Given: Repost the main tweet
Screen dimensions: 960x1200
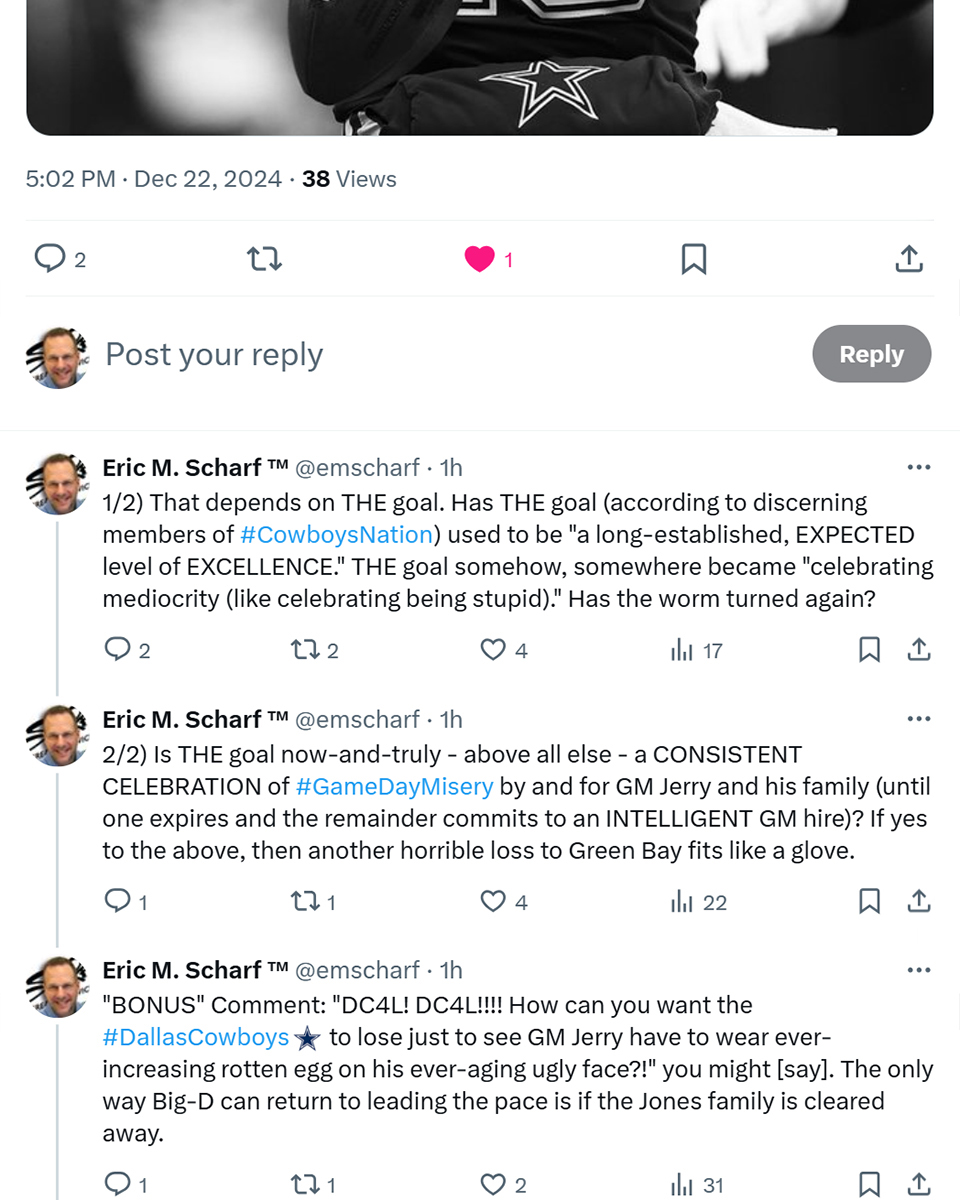Looking at the screenshot, I should (264, 259).
